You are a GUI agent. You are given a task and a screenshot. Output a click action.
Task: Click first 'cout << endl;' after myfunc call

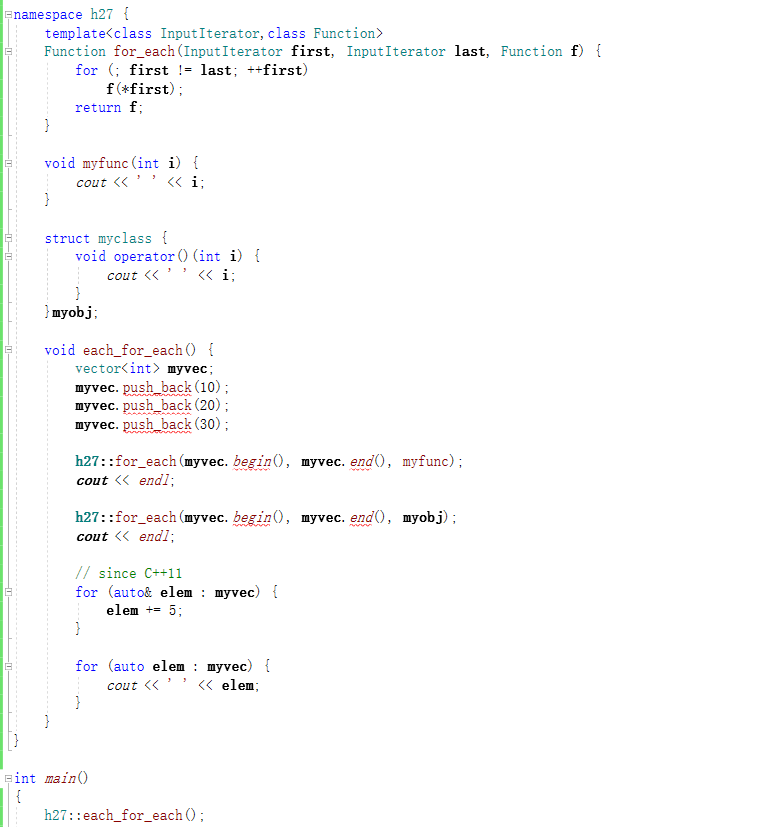point(125,480)
